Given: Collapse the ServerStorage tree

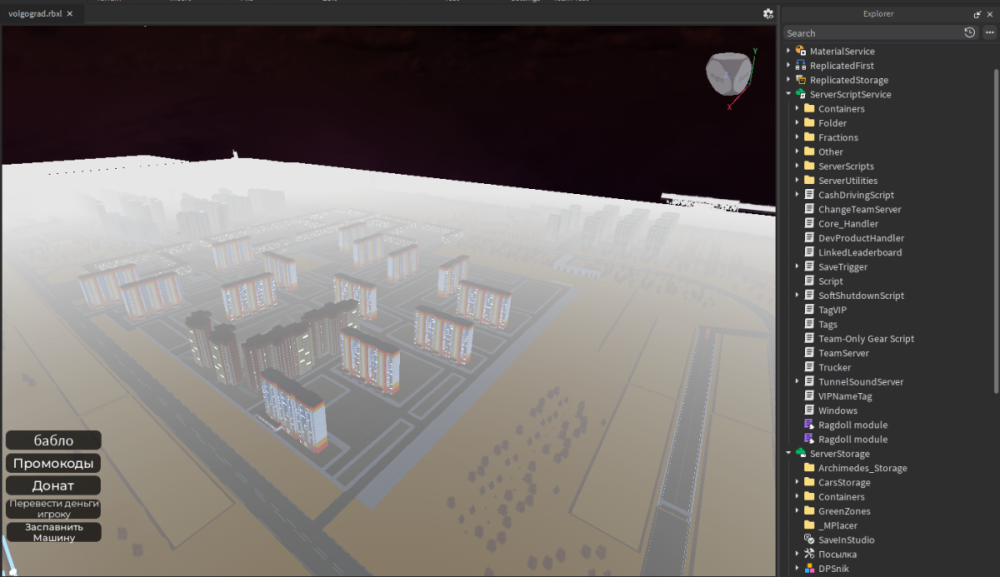Looking at the screenshot, I should click(789, 453).
